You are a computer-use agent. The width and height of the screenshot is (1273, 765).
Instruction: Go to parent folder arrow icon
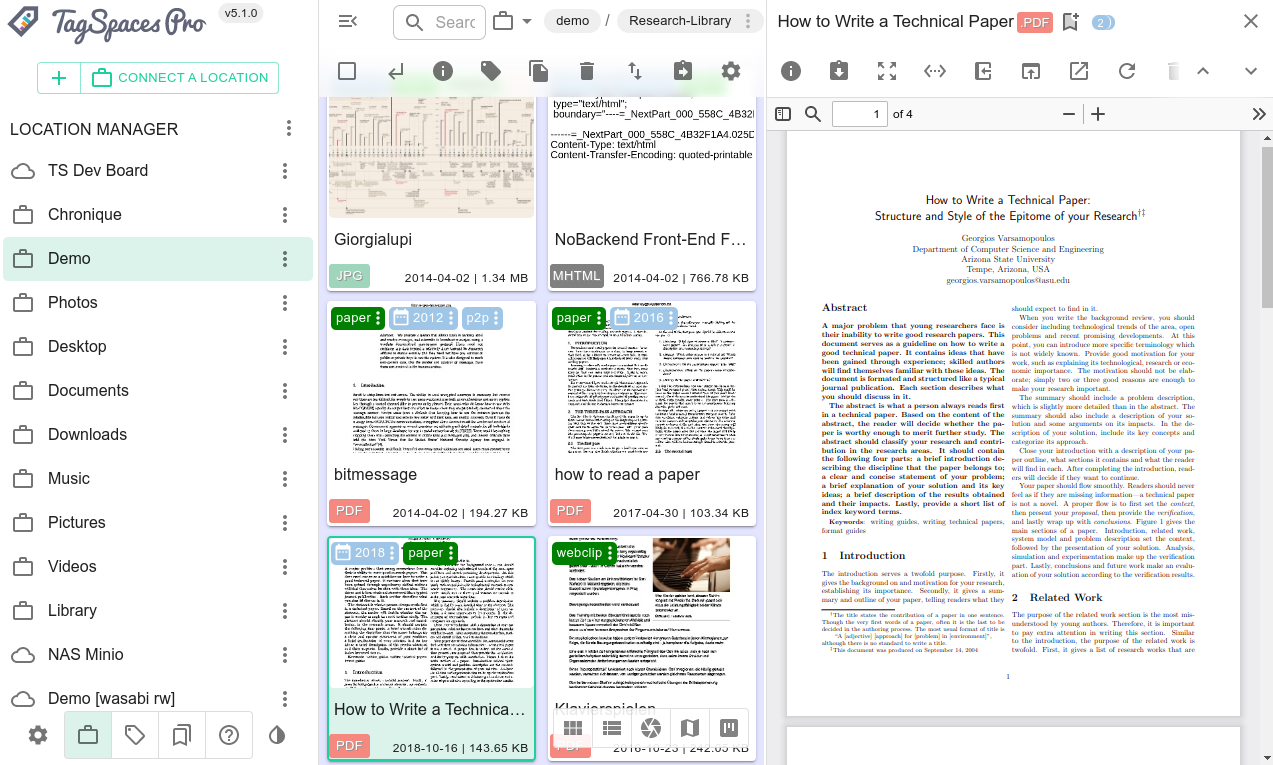click(x=396, y=71)
